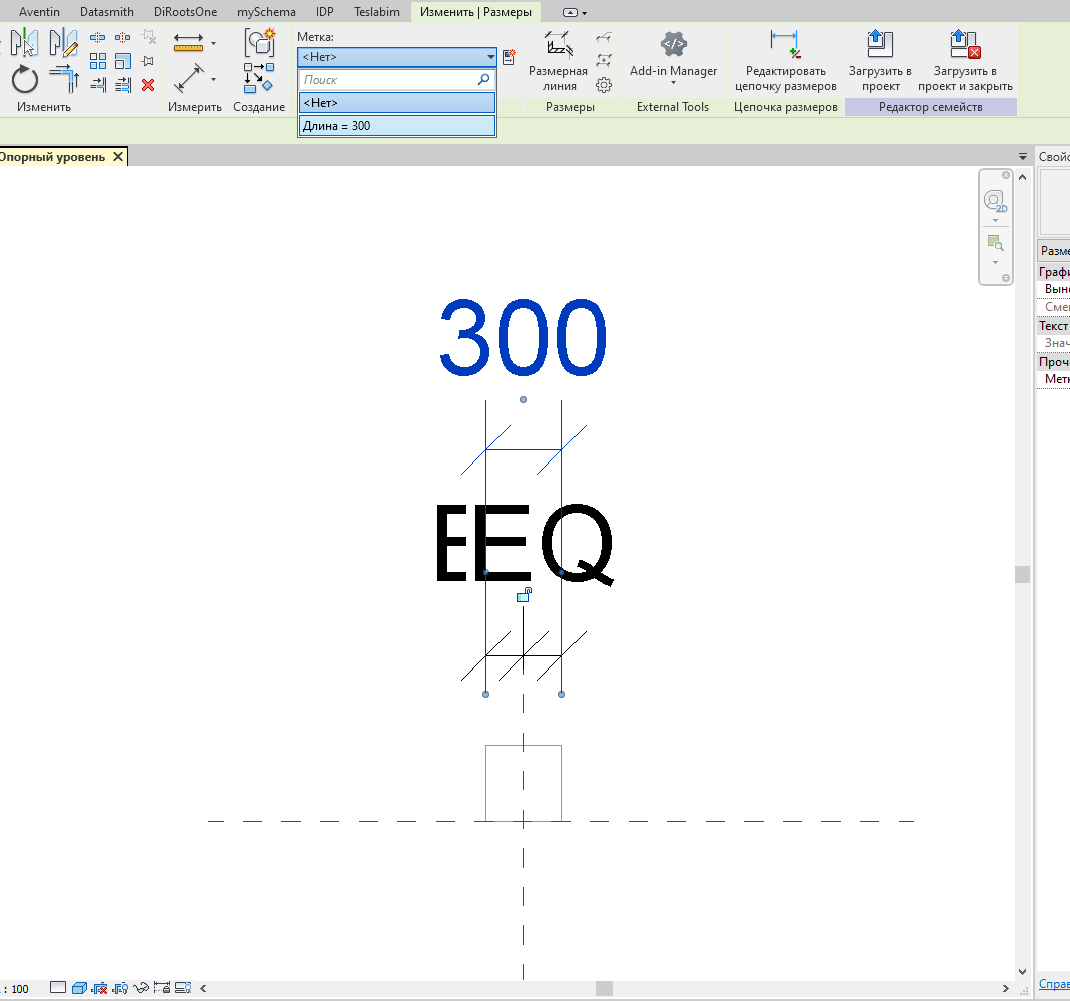Viewport: 1070px width, 1001px height.
Task: Click the red X Delete icon
Action: click(x=148, y=85)
